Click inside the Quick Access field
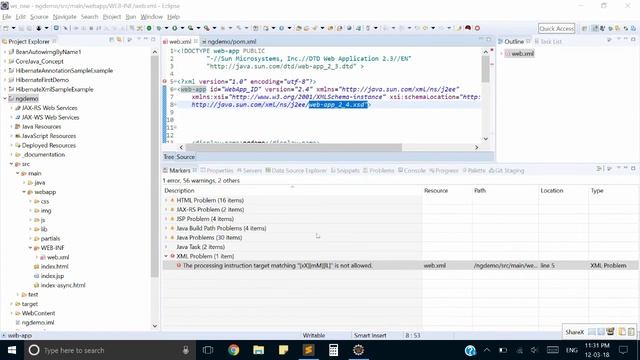The height and width of the screenshot is (360, 640). 556,28
